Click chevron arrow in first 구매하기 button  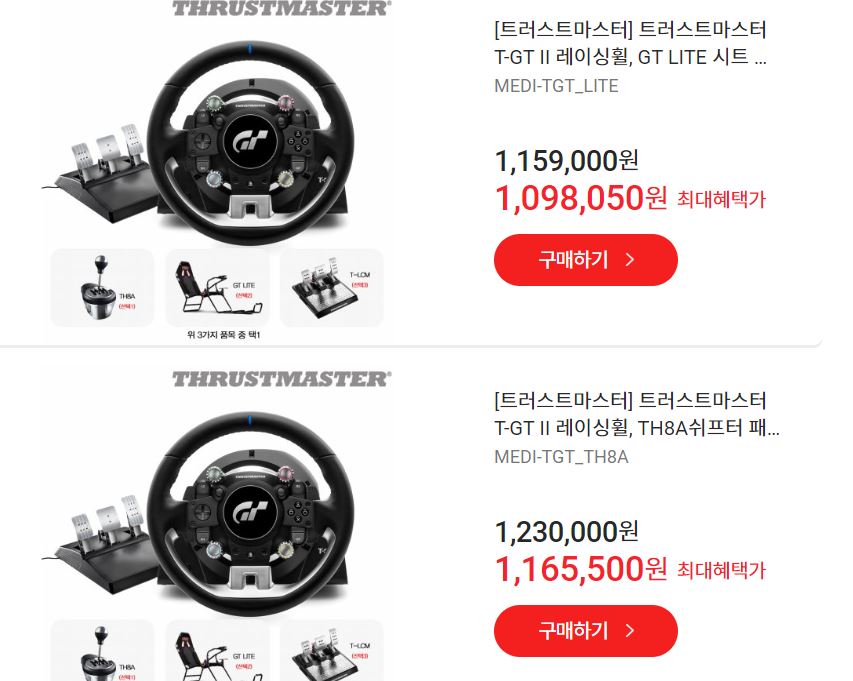pyautogui.click(x=630, y=259)
